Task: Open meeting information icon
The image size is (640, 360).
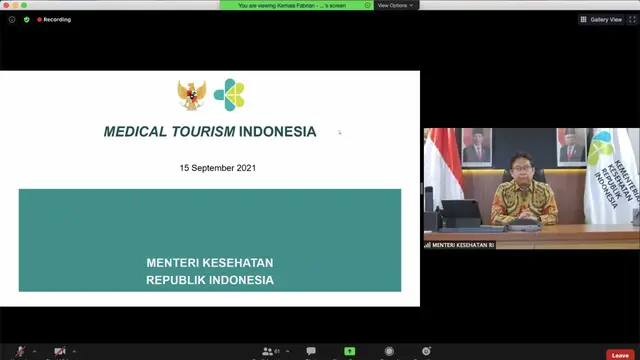Action: tap(12, 20)
